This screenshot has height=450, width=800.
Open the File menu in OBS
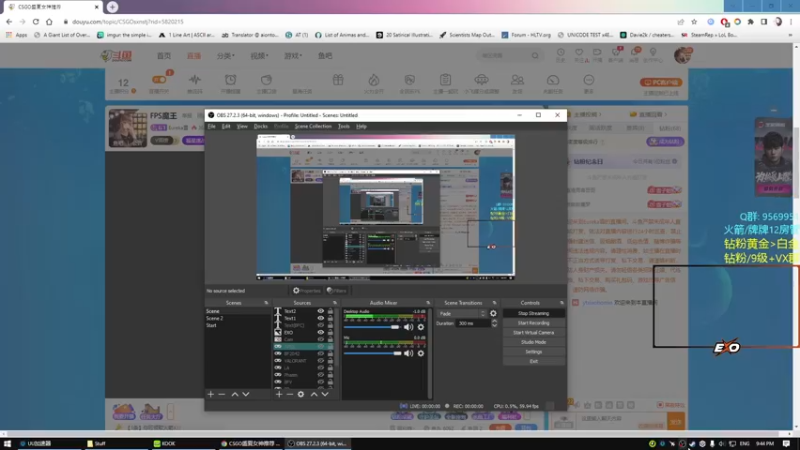tap(211, 127)
